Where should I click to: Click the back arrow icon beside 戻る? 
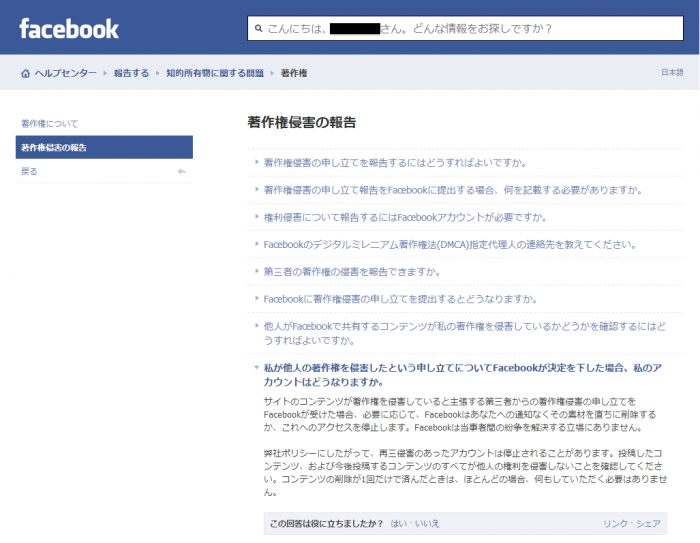click(x=181, y=171)
